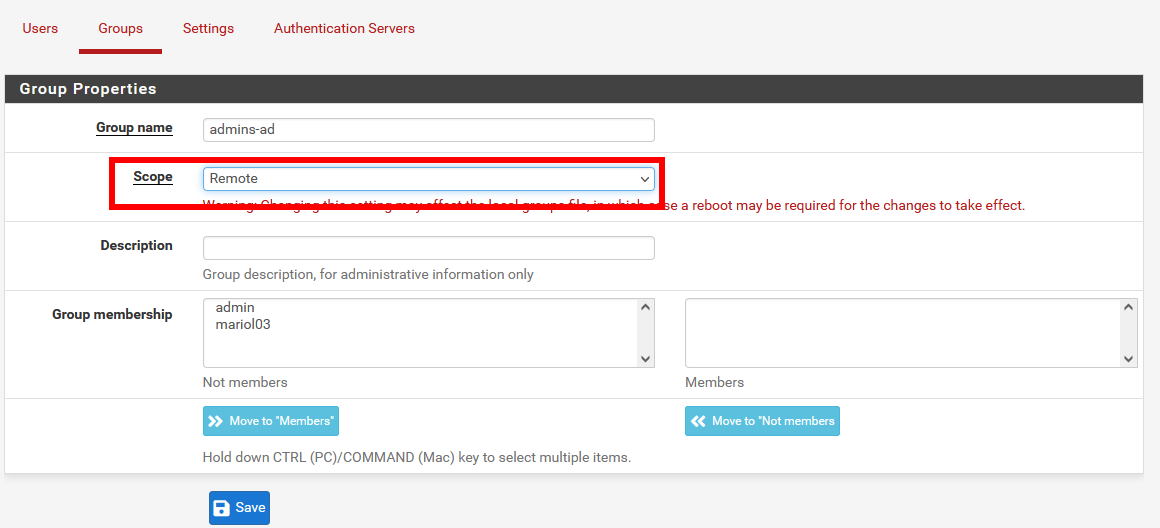
Task: Click the Description input field
Action: [428, 248]
